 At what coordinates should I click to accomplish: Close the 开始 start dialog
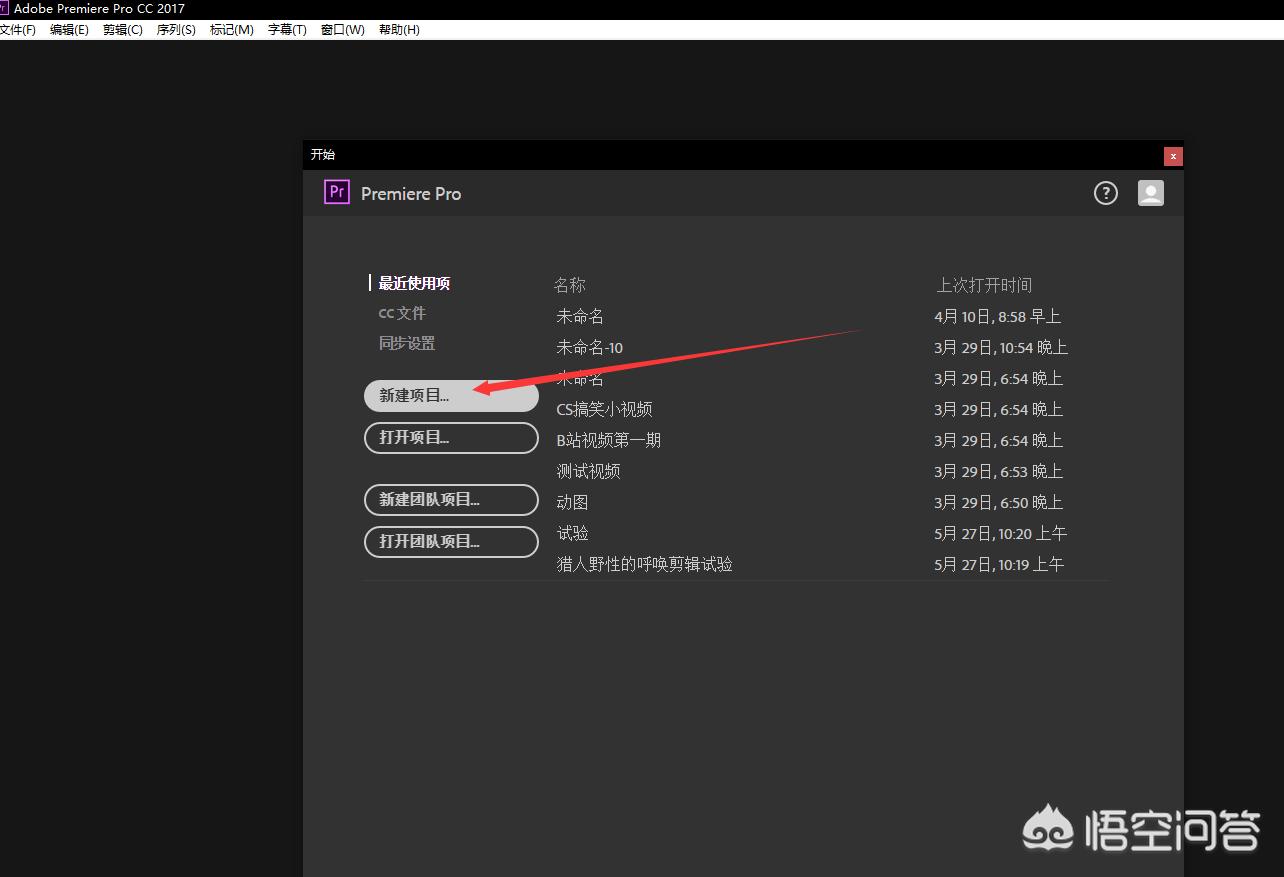(x=1173, y=156)
